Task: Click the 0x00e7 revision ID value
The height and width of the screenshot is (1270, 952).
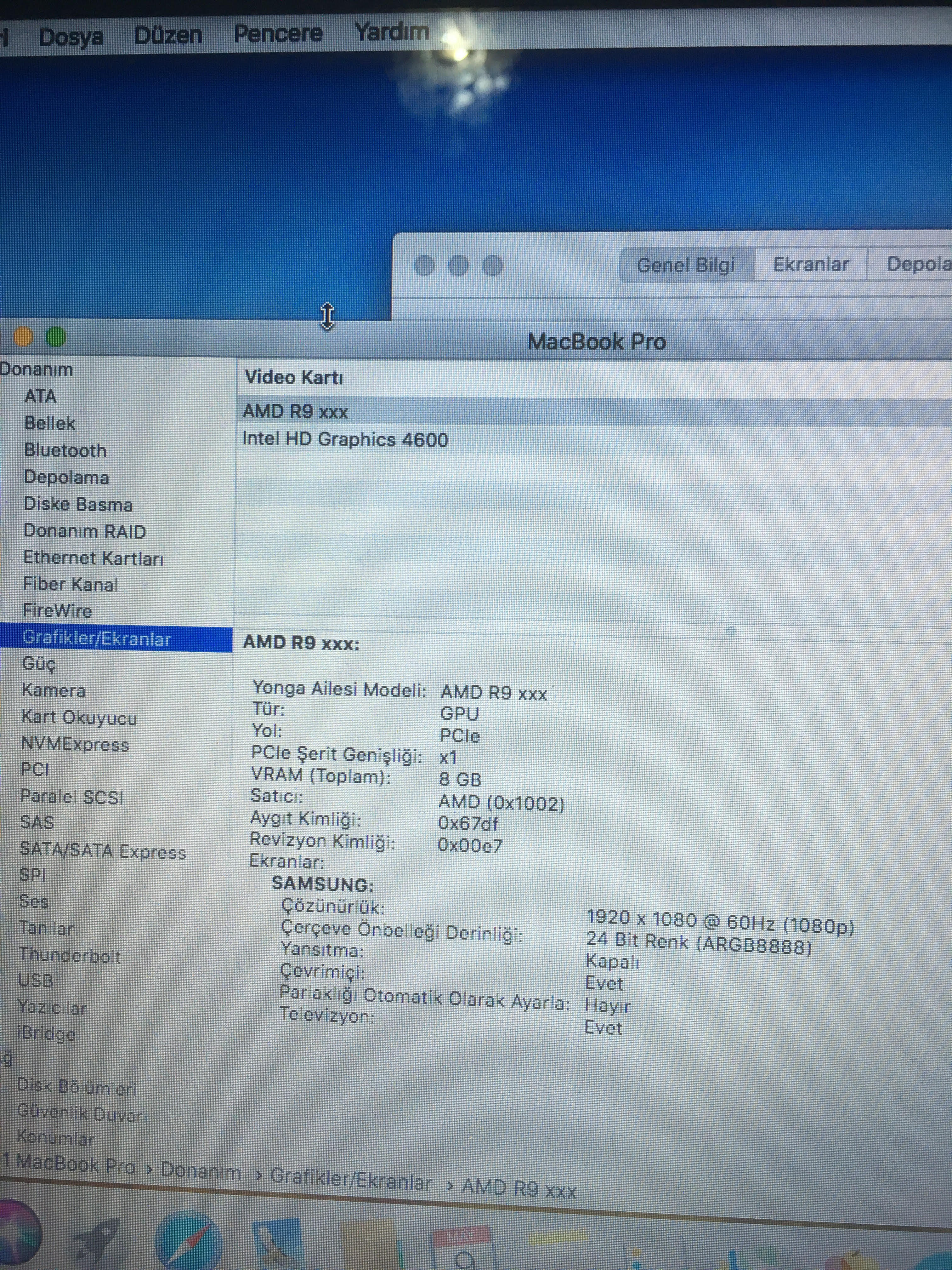Action: click(x=469, y=846)
